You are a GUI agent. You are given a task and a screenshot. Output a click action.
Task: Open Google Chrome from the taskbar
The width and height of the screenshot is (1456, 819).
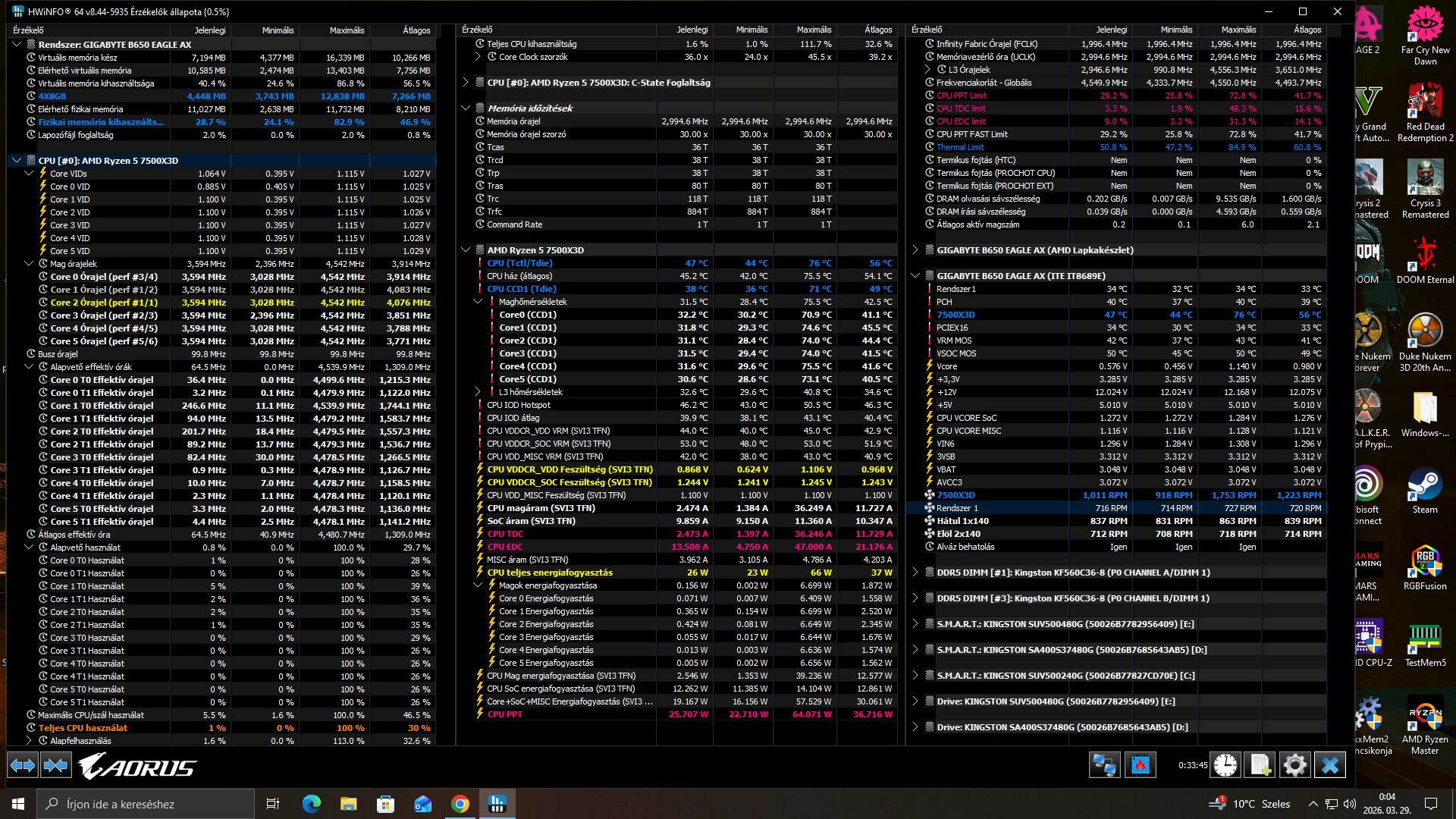460,804
